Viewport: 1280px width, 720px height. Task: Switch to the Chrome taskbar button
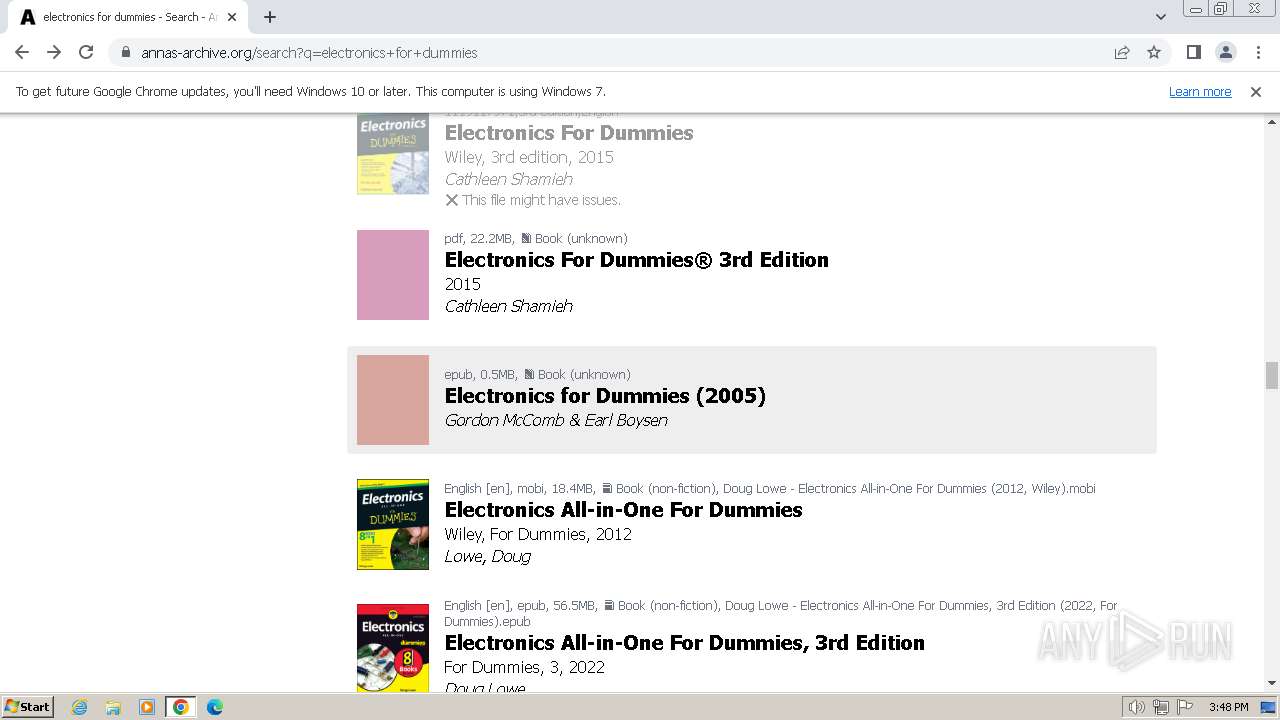coord(181,707)
